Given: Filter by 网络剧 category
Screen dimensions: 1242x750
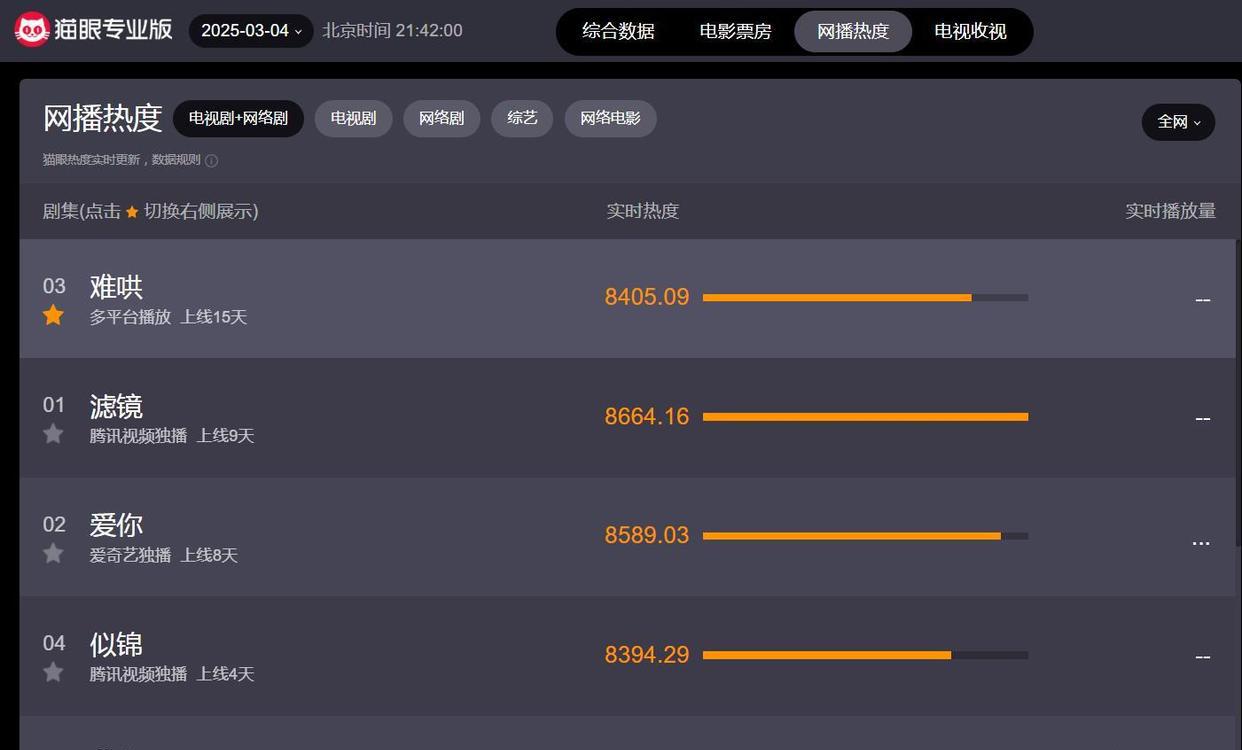Looking at the screenshot, I should click(441, 118).
